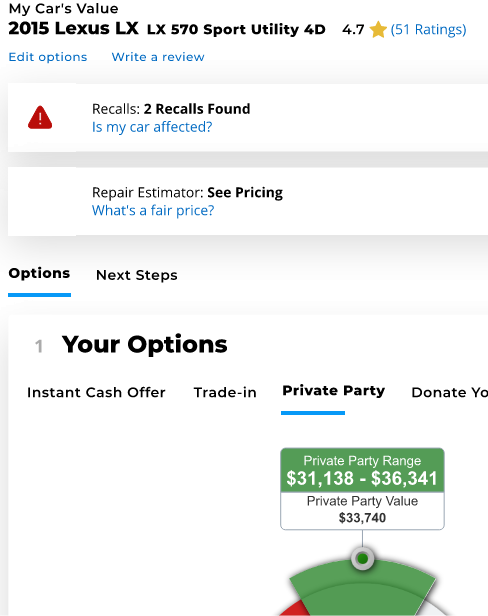The height and width of the screenshot is (616, 488).
Task: Switch to the Trade-in tab
Action: tap(225, 392)
